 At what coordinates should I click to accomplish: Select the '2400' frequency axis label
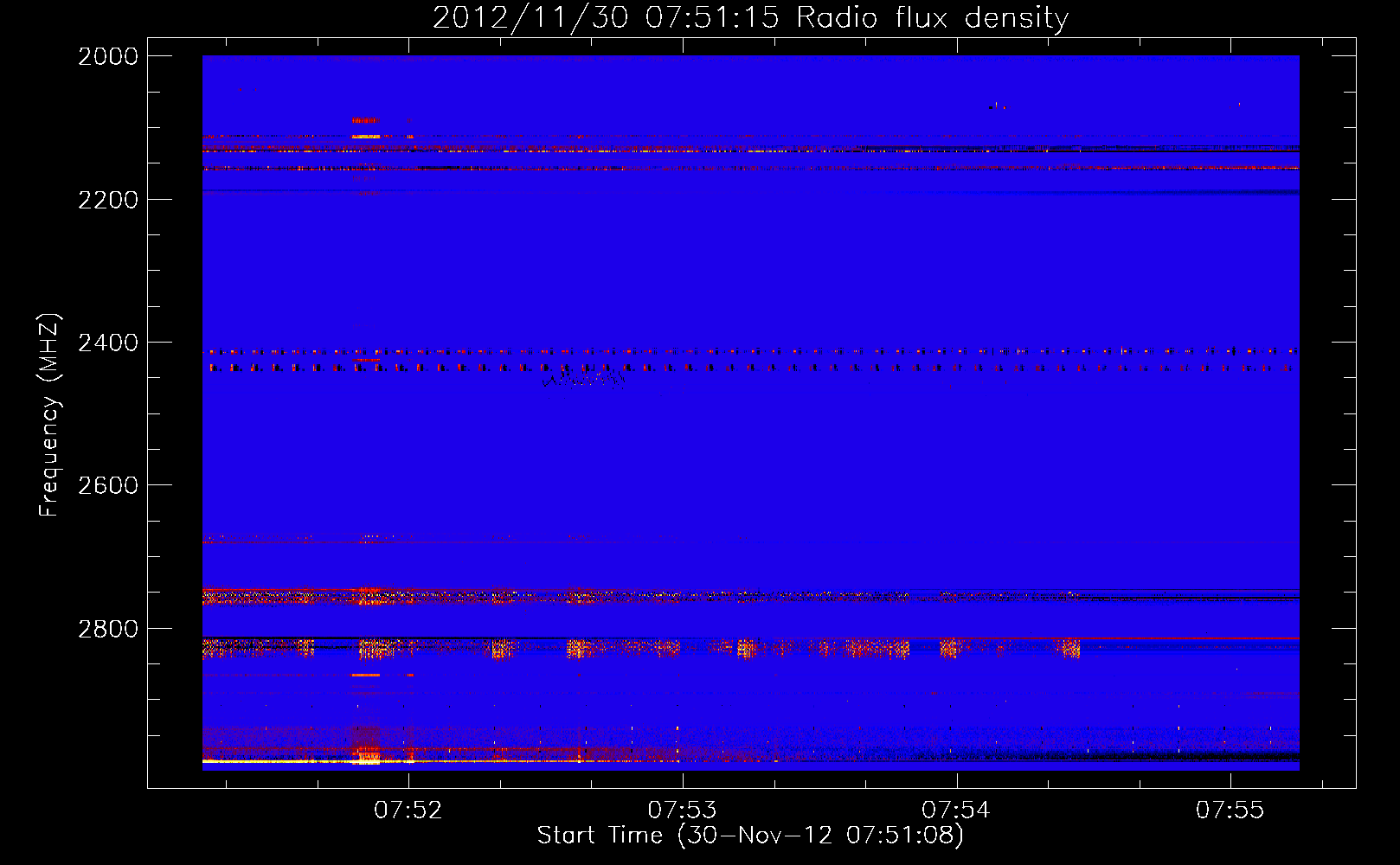pyautogui.click(x=108, y=343)
